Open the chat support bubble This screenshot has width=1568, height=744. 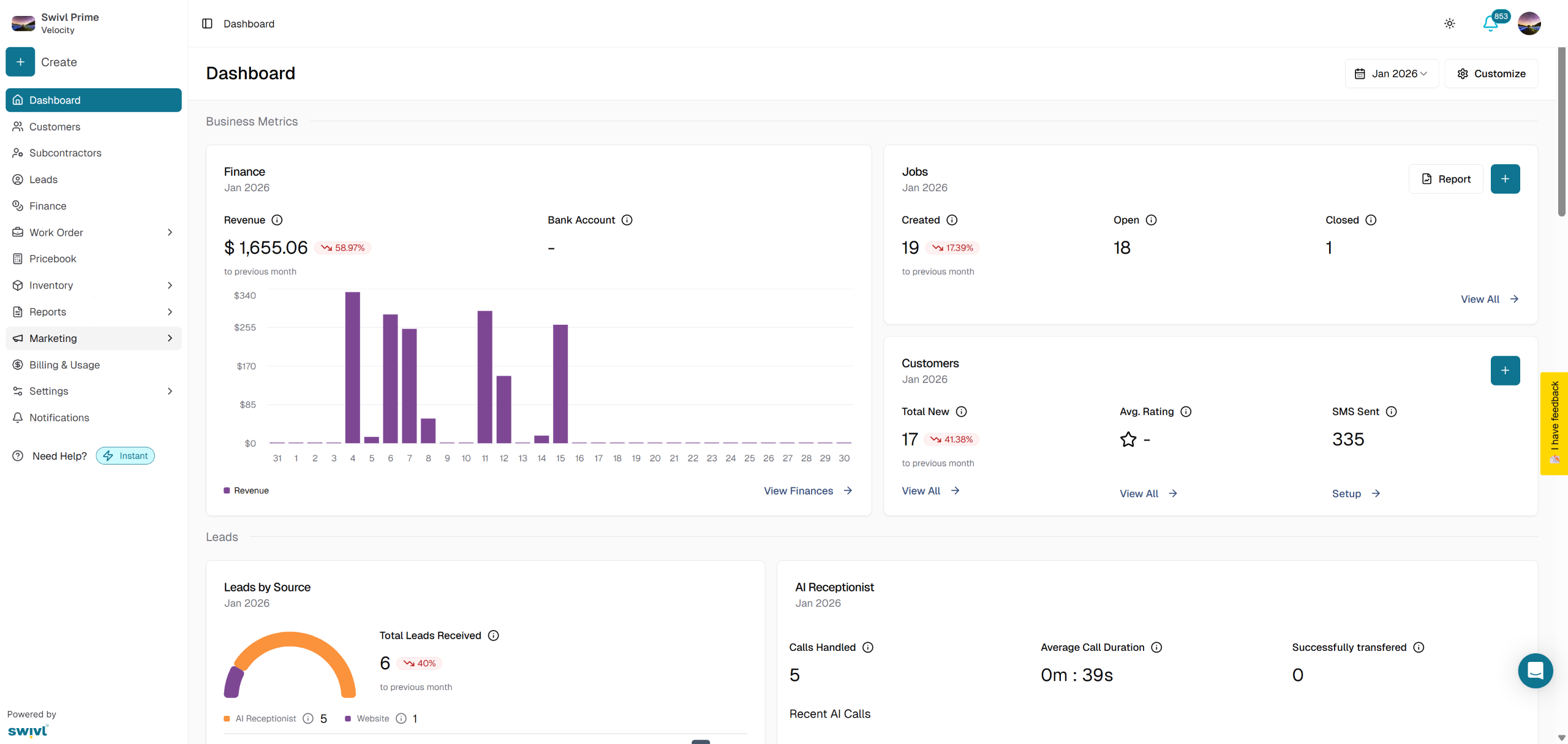point(1535,670)
